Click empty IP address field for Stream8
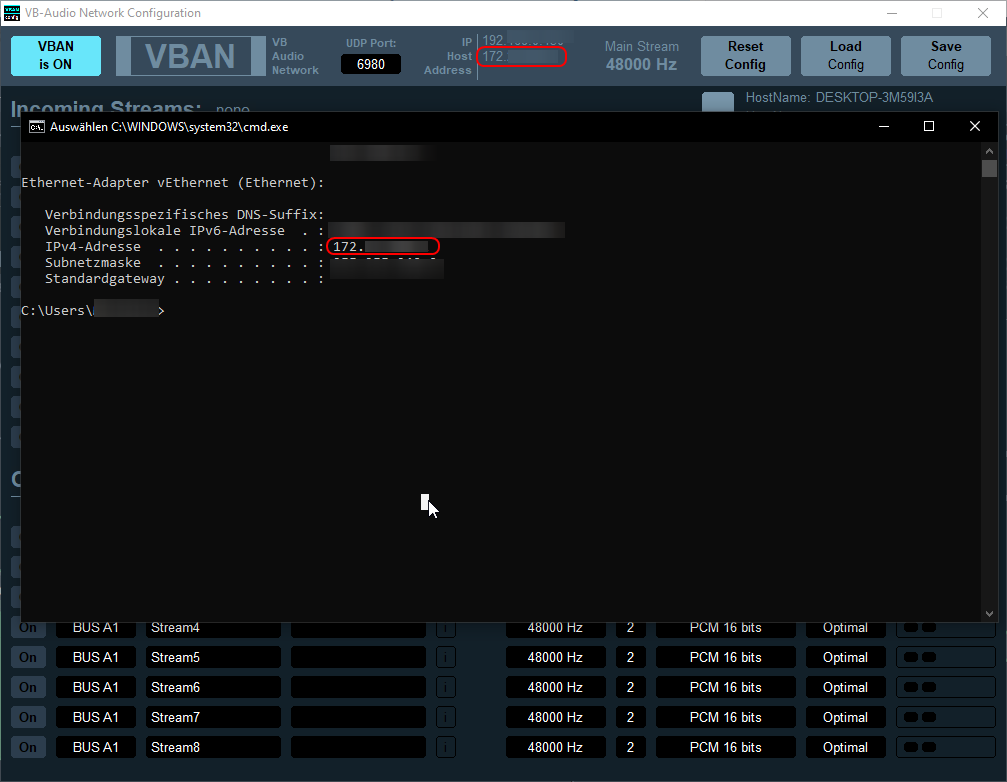Viewport: 1007px width, 782px height. pos(358,747)
